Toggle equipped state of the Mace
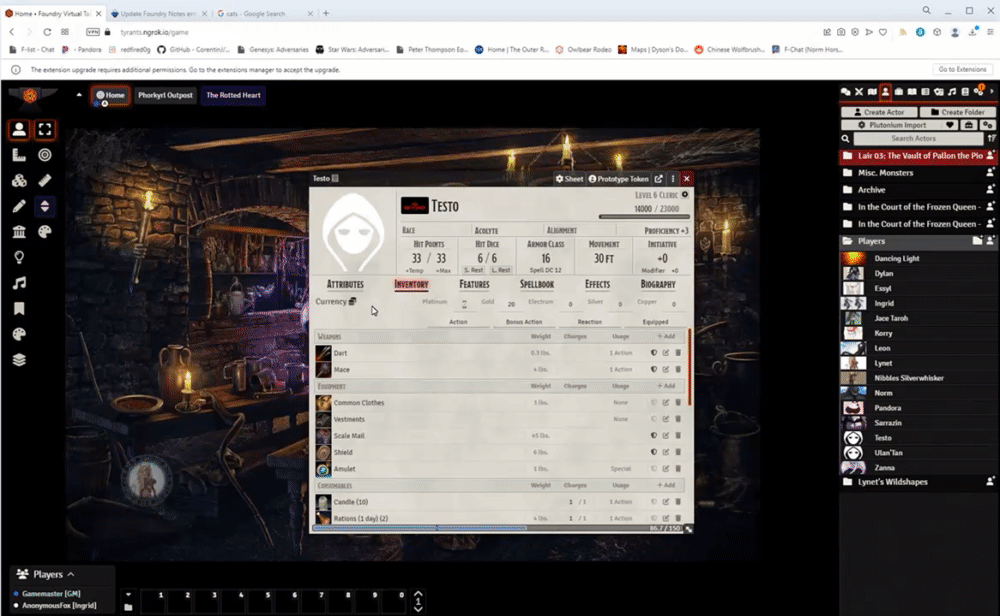Screen dimensions: 1000x616 tap(654, 369)
